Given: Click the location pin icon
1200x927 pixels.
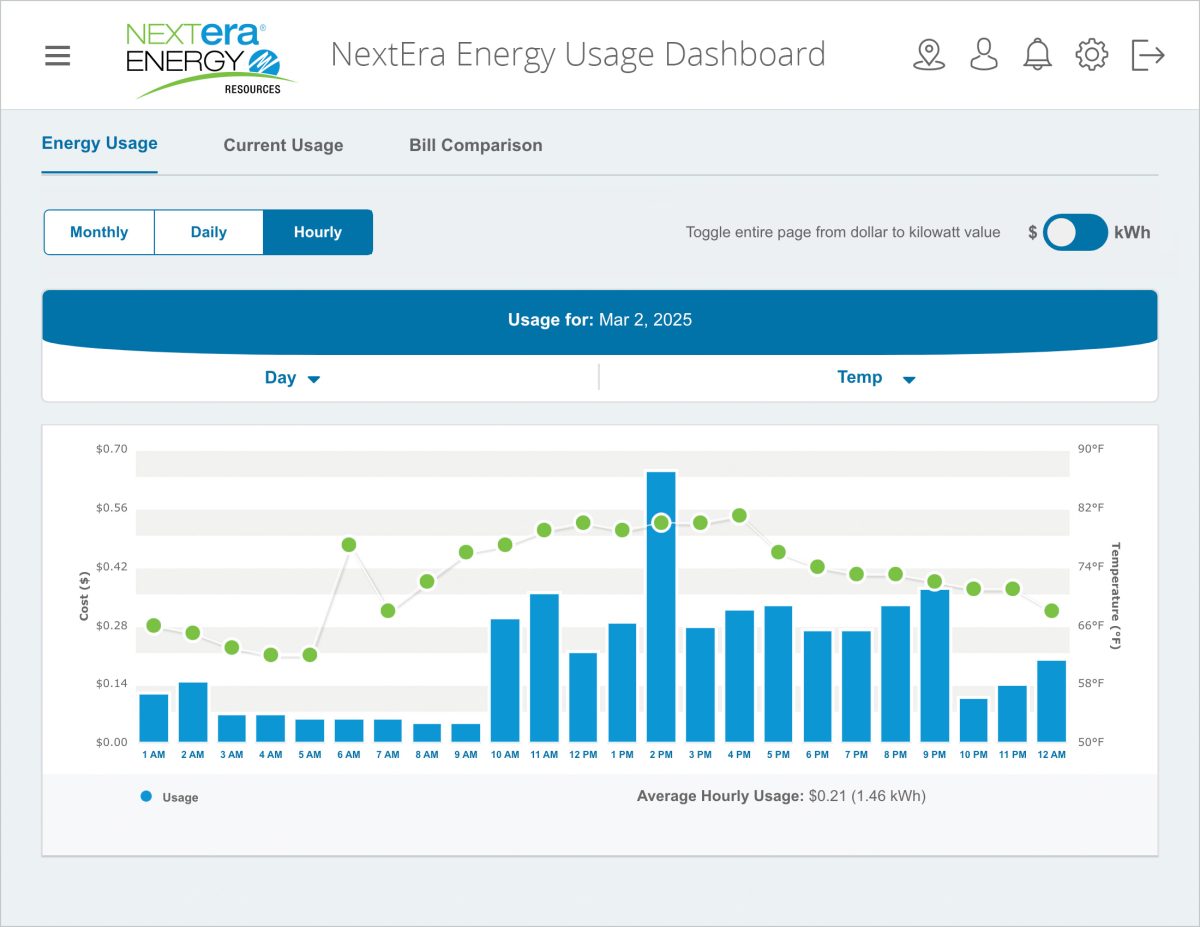Looking at the screenshot, I should (x=929, y=55).
